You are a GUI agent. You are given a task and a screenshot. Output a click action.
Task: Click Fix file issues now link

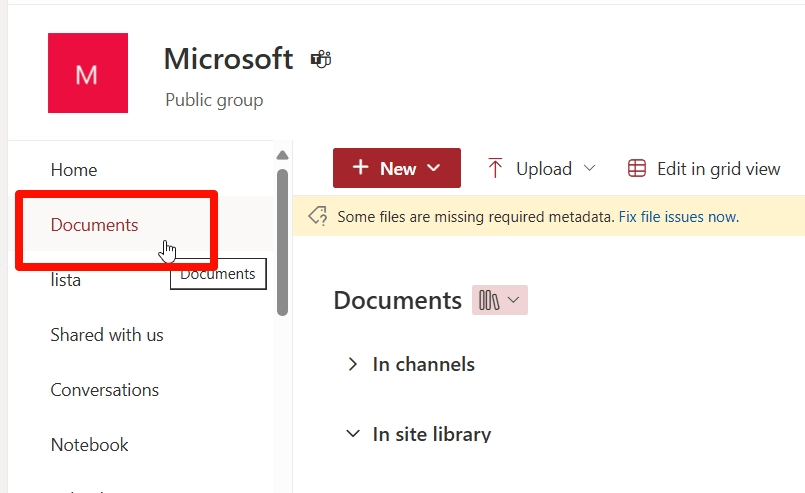(x=679, y=217)
